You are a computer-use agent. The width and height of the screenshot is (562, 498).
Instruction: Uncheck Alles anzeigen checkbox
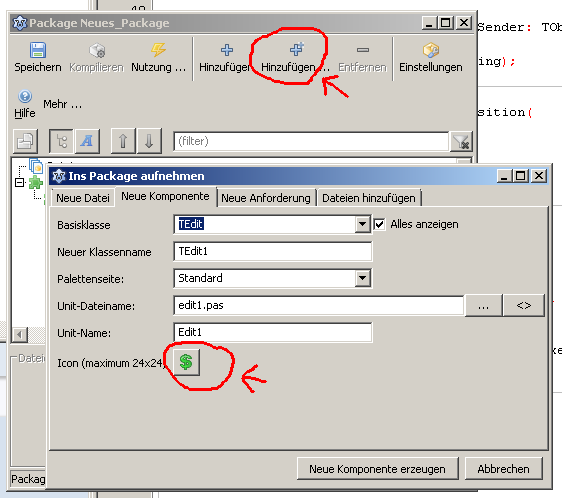coord(379,224)
